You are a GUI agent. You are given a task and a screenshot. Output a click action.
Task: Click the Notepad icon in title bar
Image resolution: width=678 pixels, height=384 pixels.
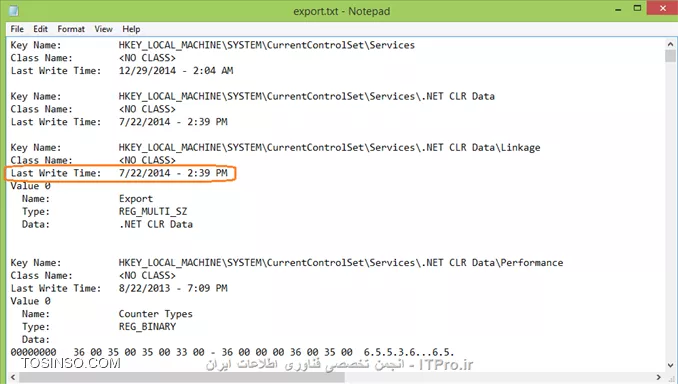pyautogui.click(x=13, y=10)
